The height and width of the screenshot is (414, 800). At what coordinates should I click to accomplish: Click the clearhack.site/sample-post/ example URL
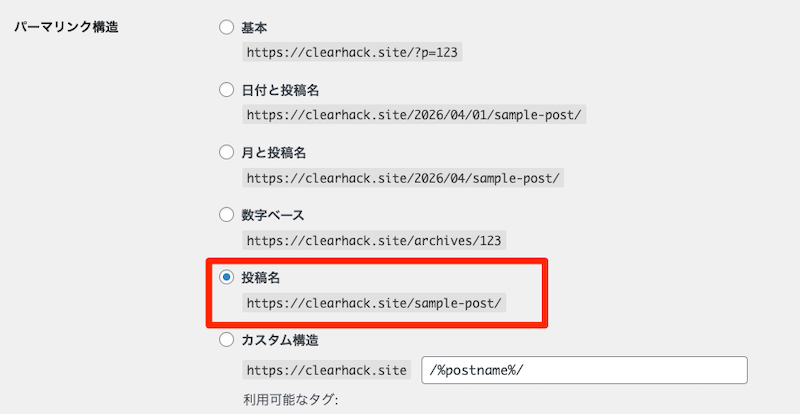(x=375, y=302)
